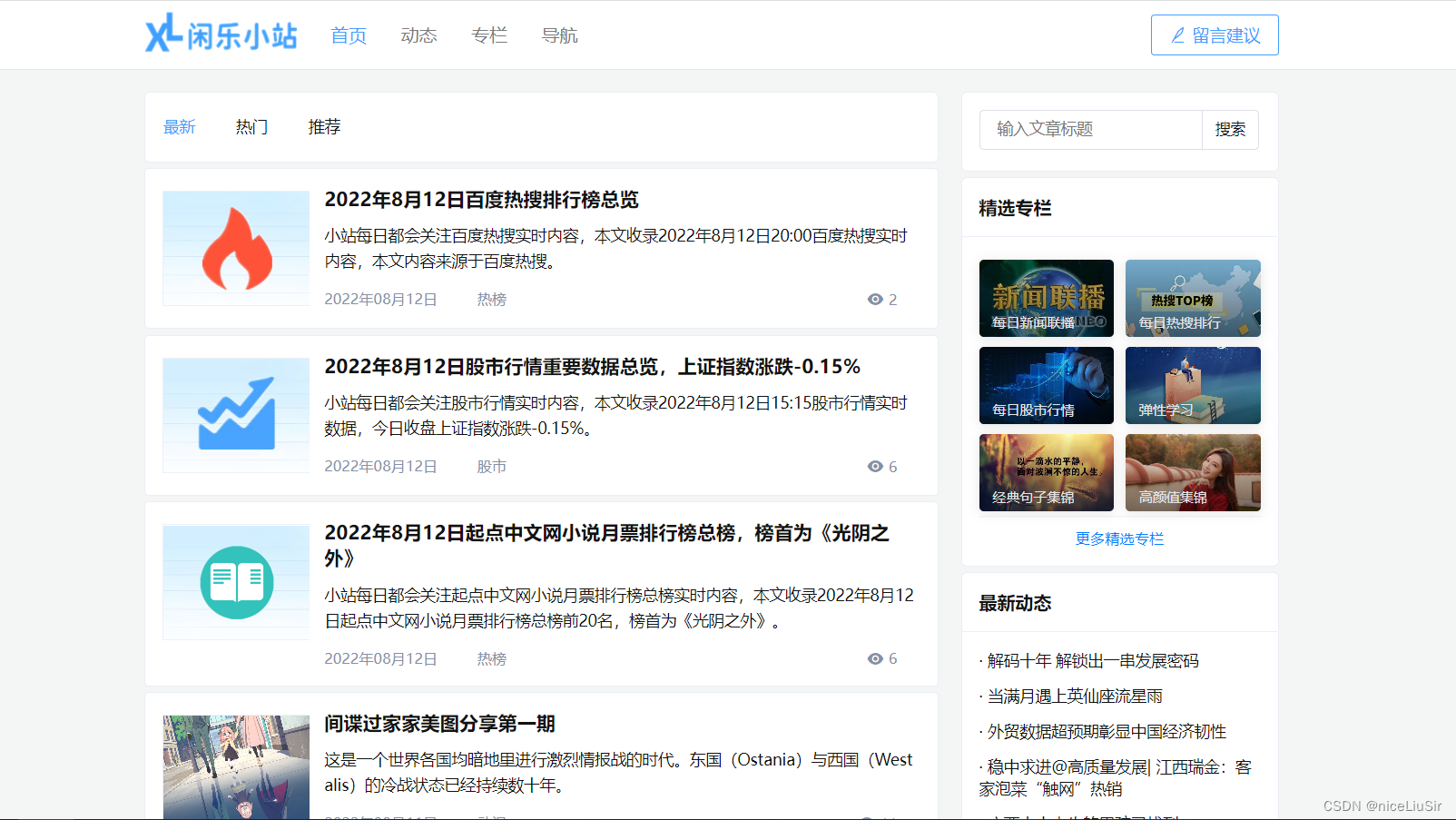Screen dimensions: 1456x820
Task: Click the 热搜TOP榜 column thumbnail
Action: tap(1193, 298)
